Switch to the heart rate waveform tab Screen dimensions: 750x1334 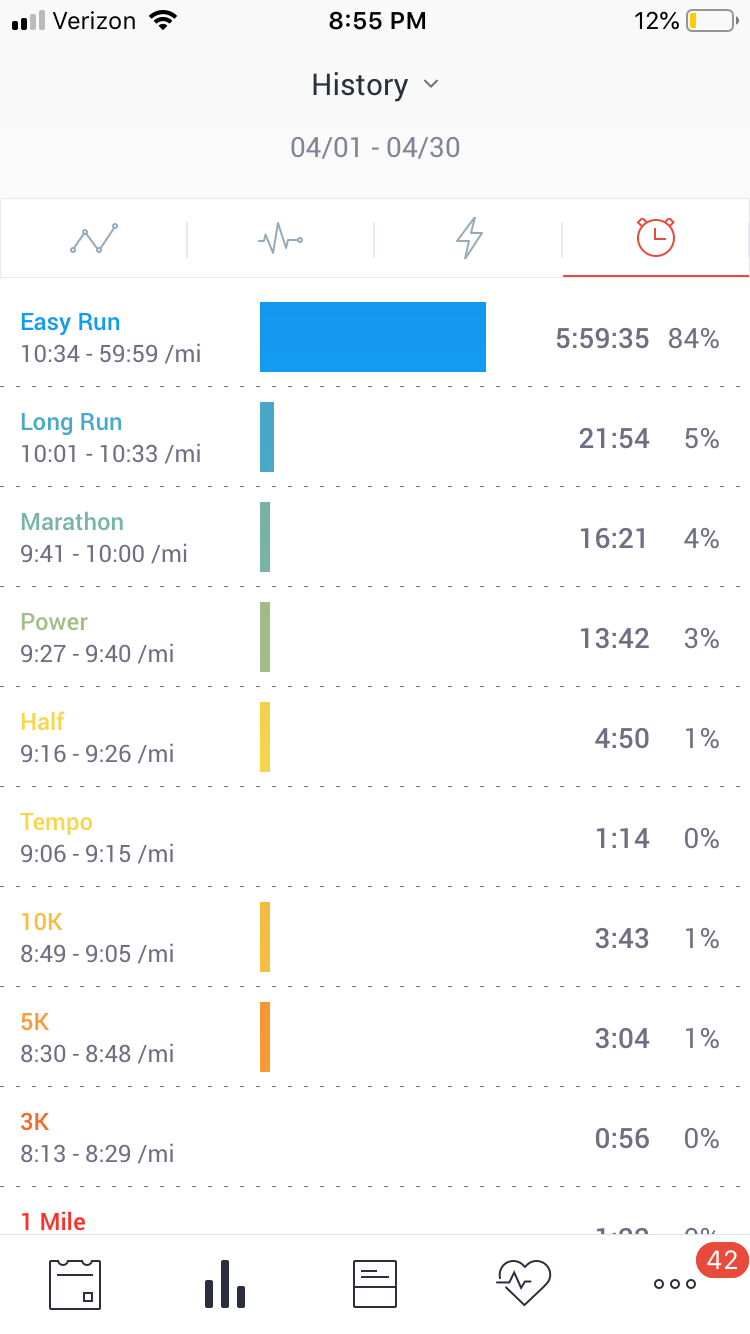[x=281, y=239]
